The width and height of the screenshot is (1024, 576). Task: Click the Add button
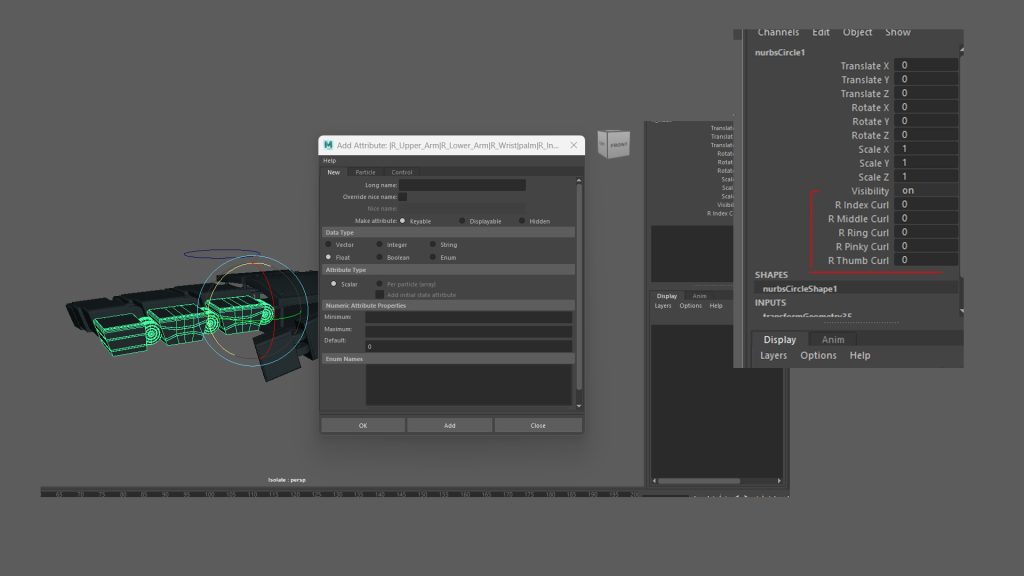[x=449, y=425]
